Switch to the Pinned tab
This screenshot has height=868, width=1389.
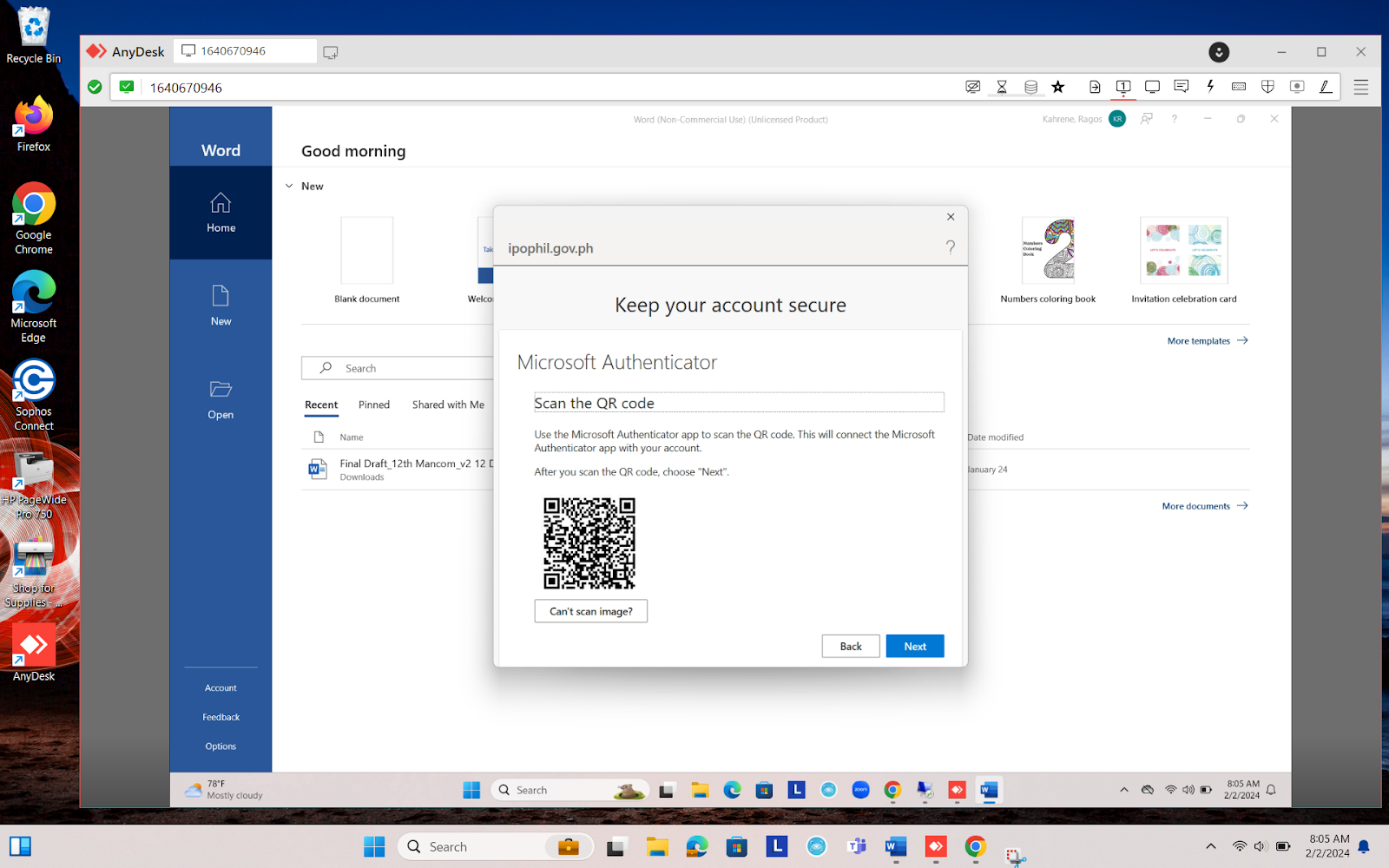pos(374,404)
